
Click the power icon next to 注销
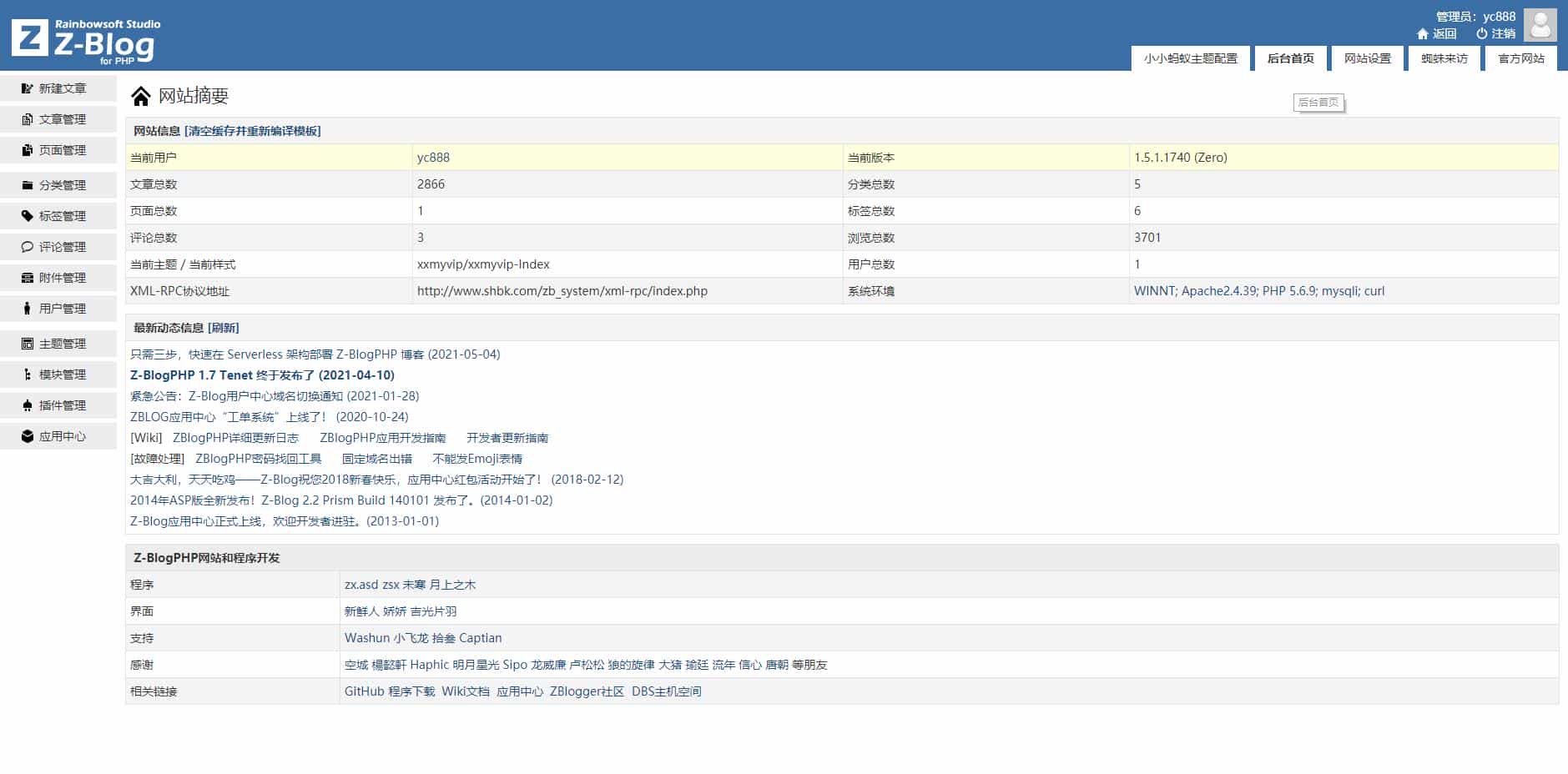pos(1482,34)
